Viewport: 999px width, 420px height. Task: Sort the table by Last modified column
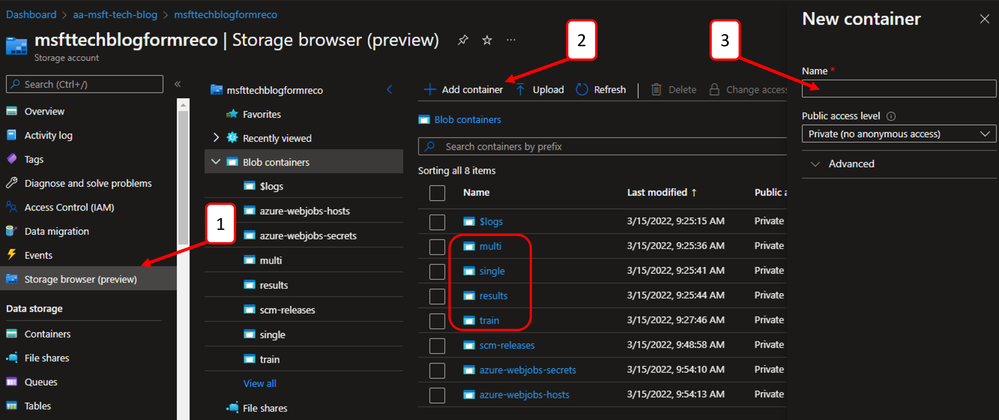tap(662, 192)
